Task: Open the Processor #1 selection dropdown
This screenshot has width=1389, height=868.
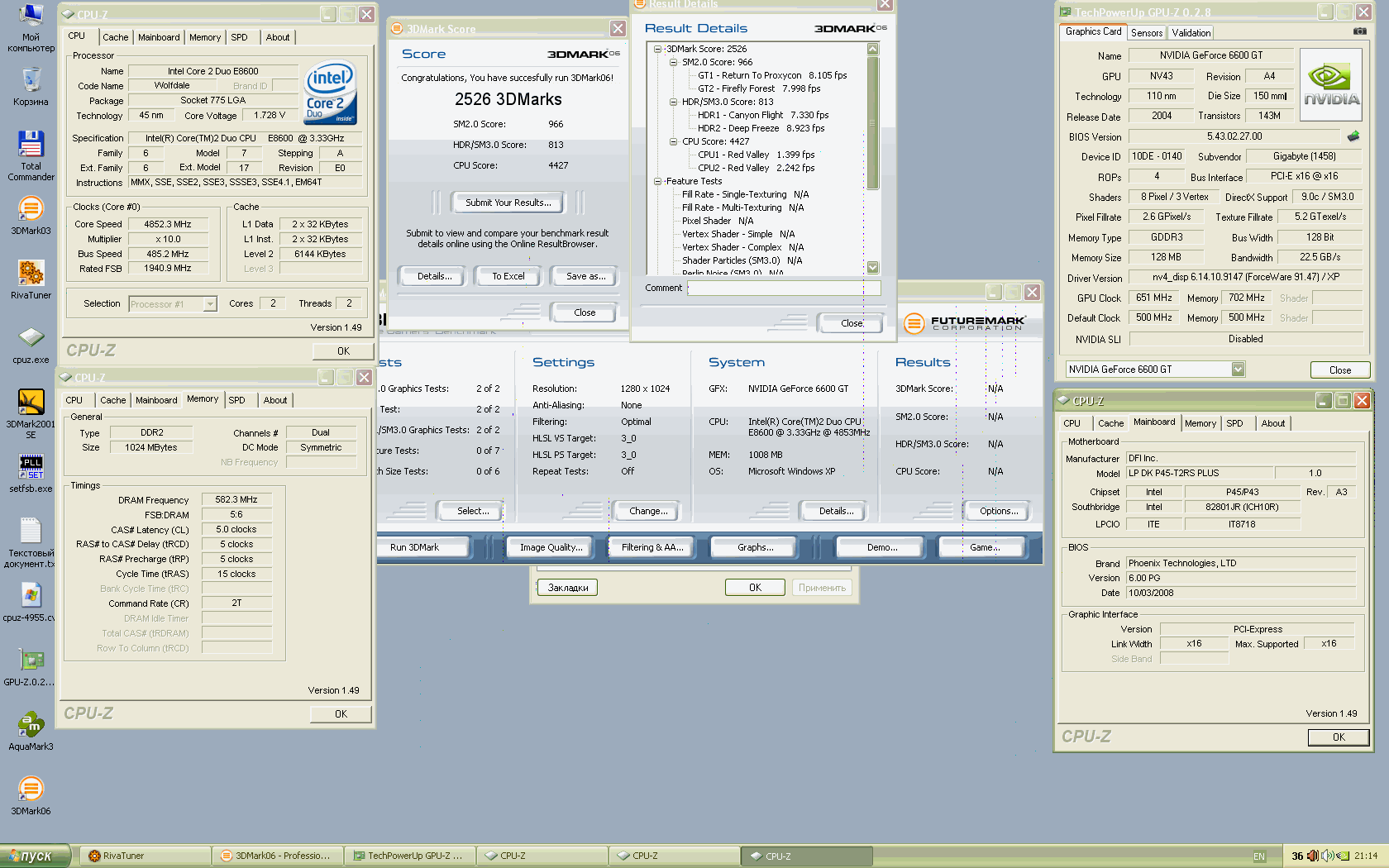Action: 210,304
